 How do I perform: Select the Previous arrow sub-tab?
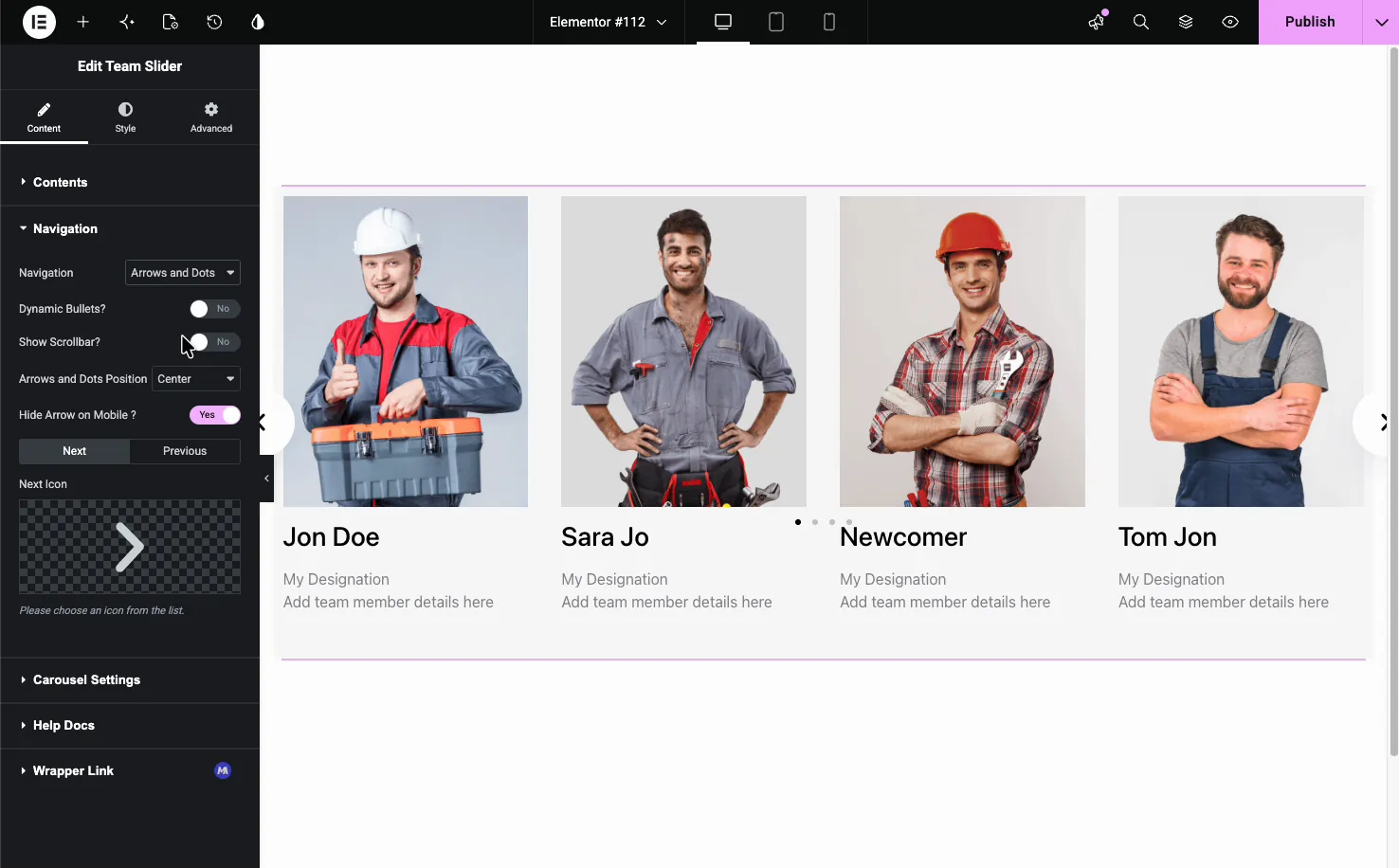click(185, 451)
